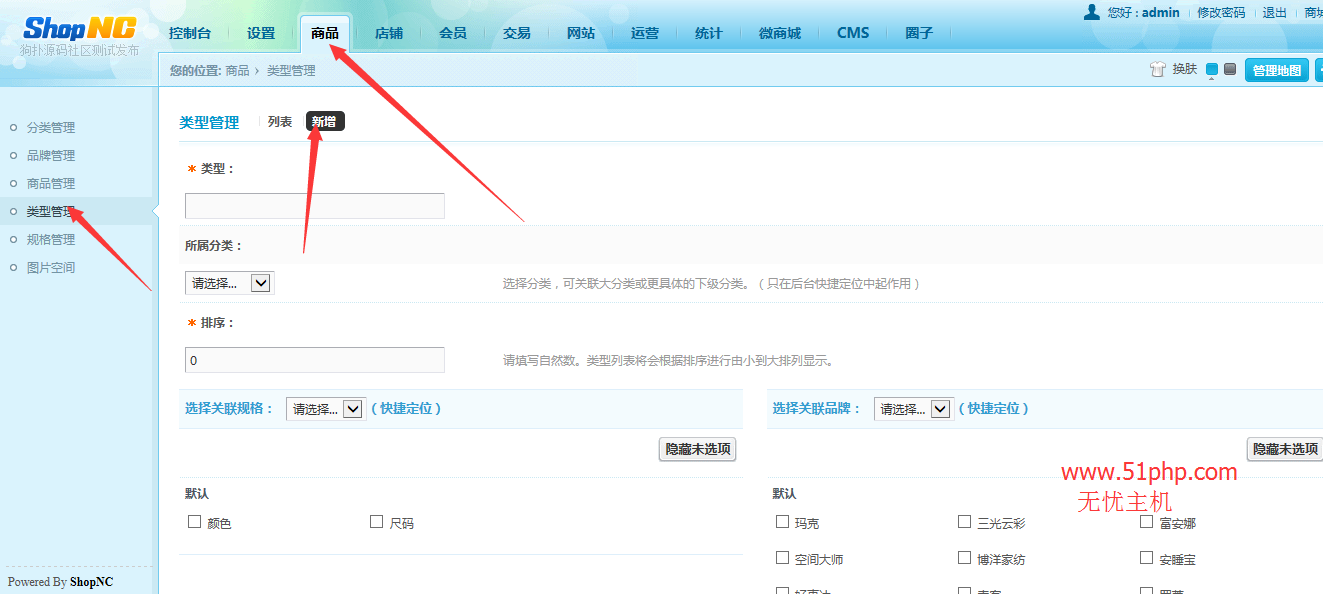Screen dimensions: 1323x594
Task: Go to the 交易 menu tab
Action: 517,33
